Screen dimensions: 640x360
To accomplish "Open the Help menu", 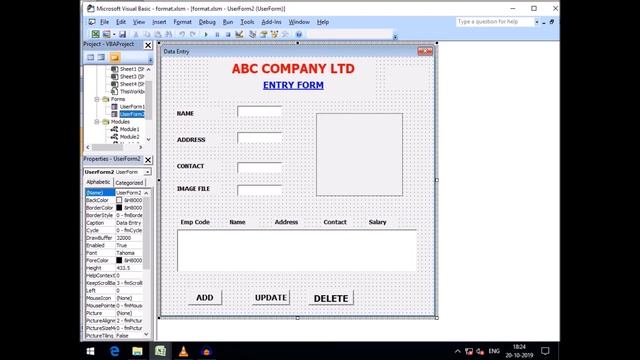I will (x=323, y=22).
